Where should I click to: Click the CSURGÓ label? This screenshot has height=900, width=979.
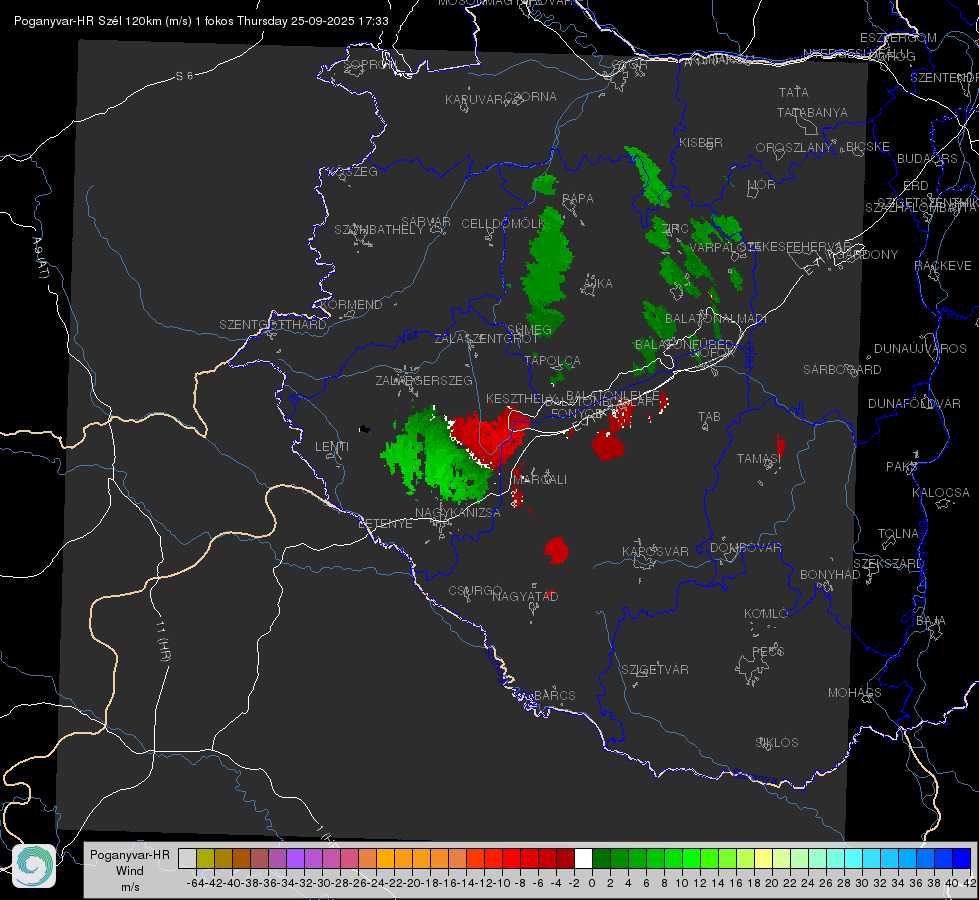coord(475,591)
